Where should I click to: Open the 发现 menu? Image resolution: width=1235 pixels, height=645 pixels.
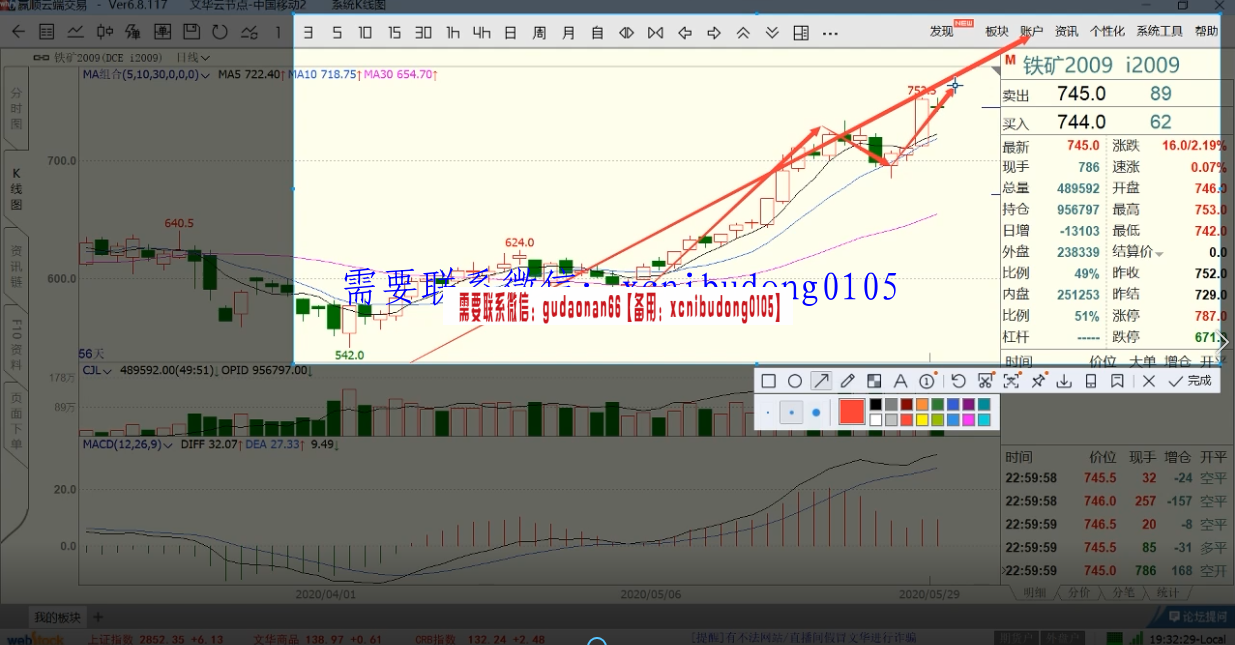(x=942, y=32)
